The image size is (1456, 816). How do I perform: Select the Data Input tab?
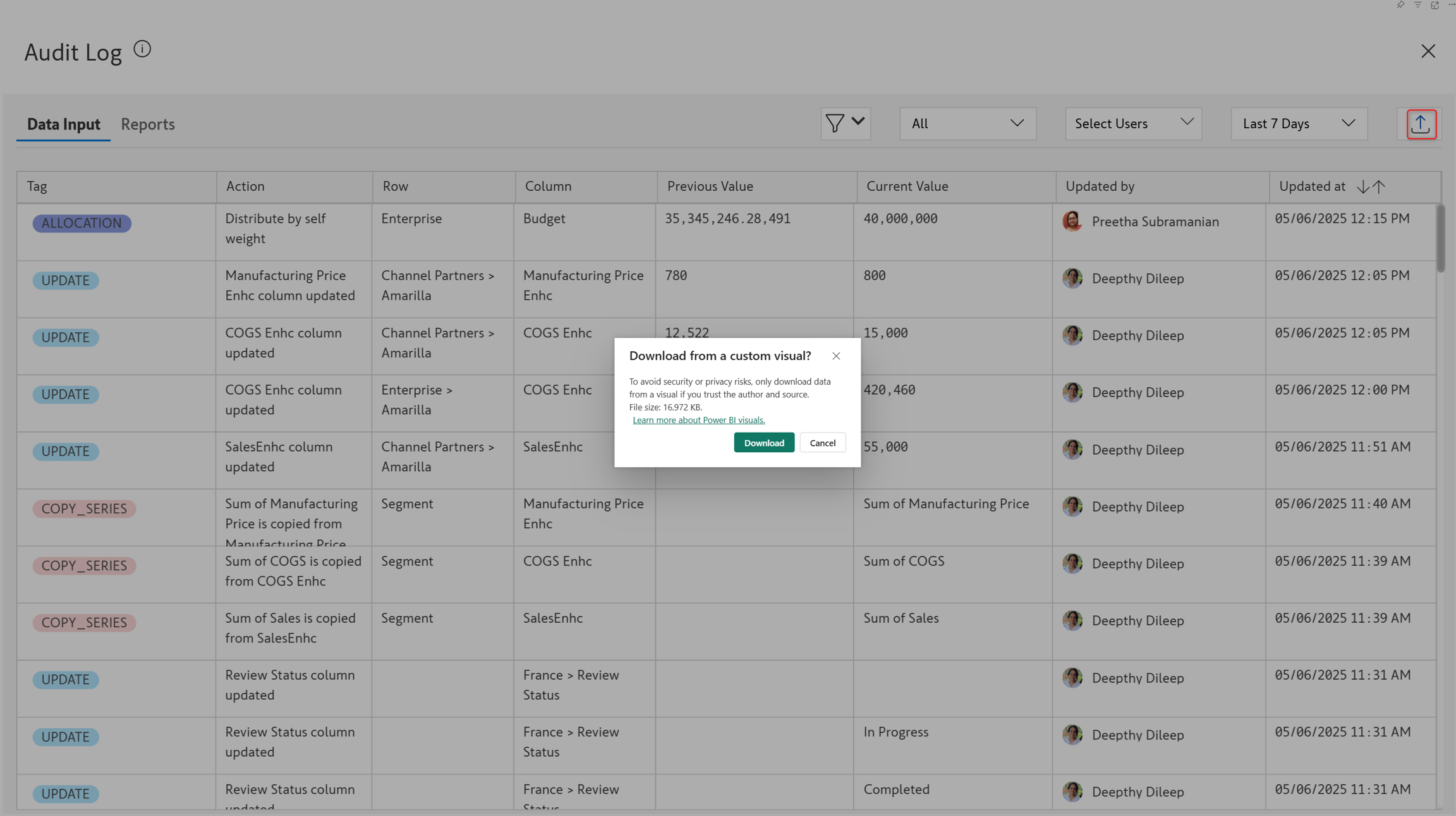click(x=63, y=124)
